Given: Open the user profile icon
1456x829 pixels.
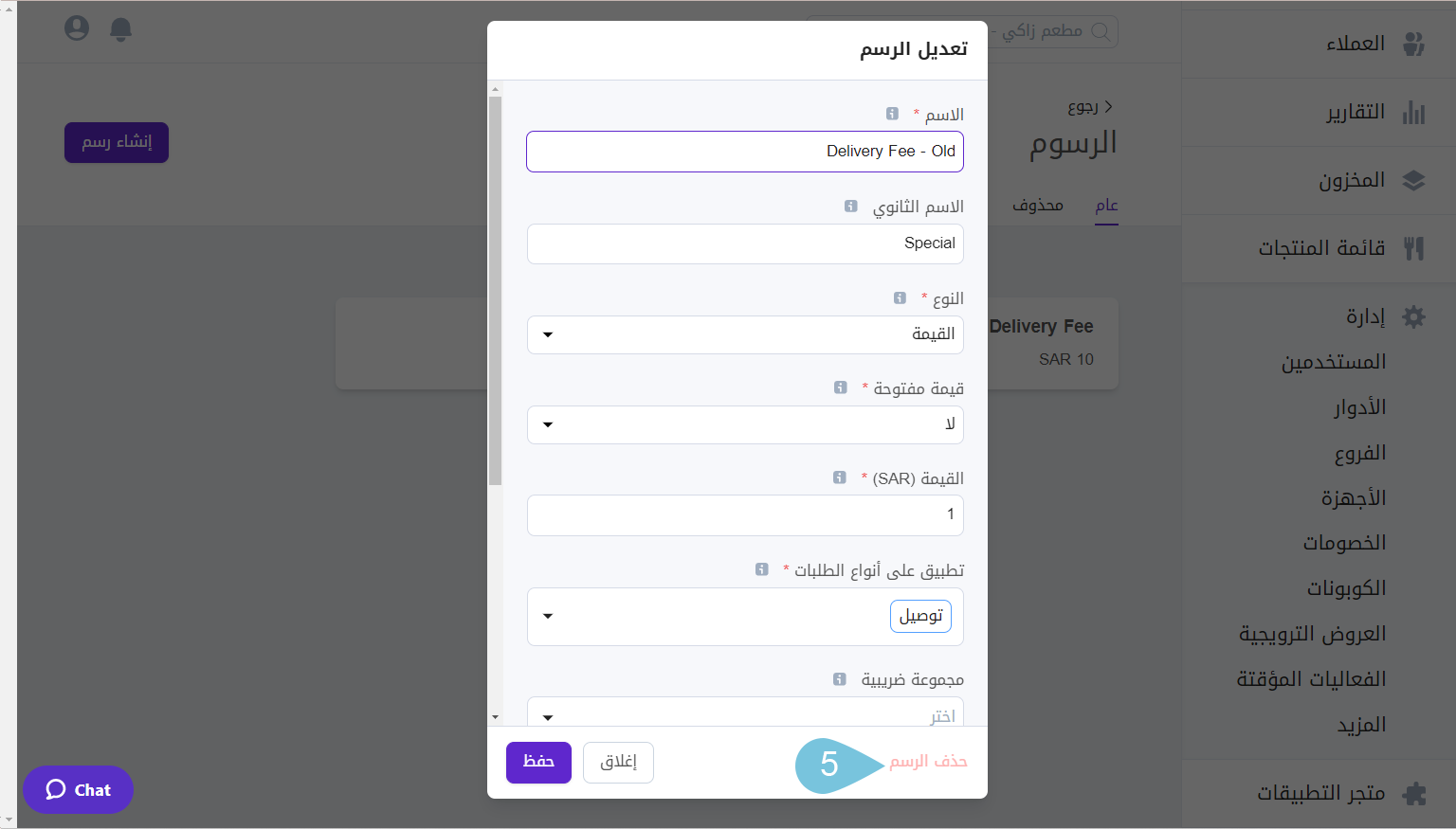Looking at the screenshot, I should (77, 28).
